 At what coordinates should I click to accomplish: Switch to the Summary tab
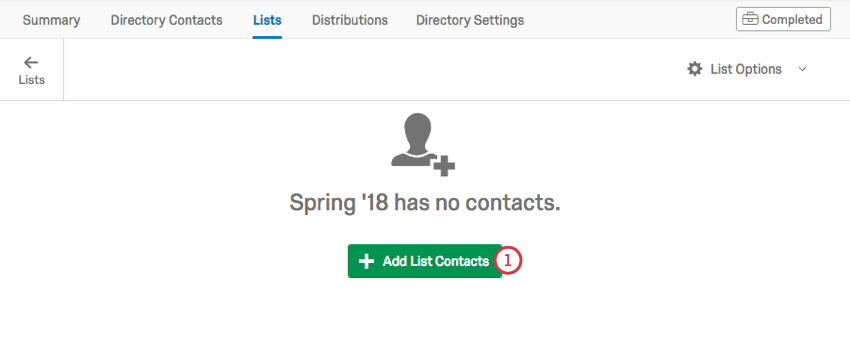click(x=51, y=20)
